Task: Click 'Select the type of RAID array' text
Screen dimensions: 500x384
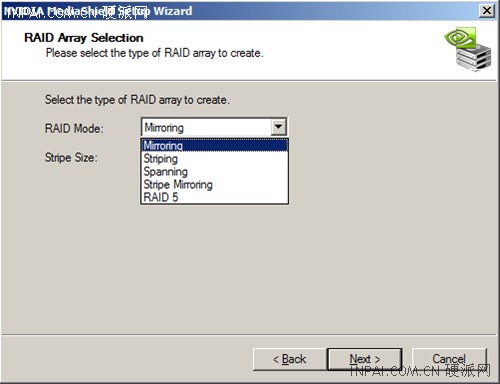Action: pyautogui.click(x=137, y=100)
